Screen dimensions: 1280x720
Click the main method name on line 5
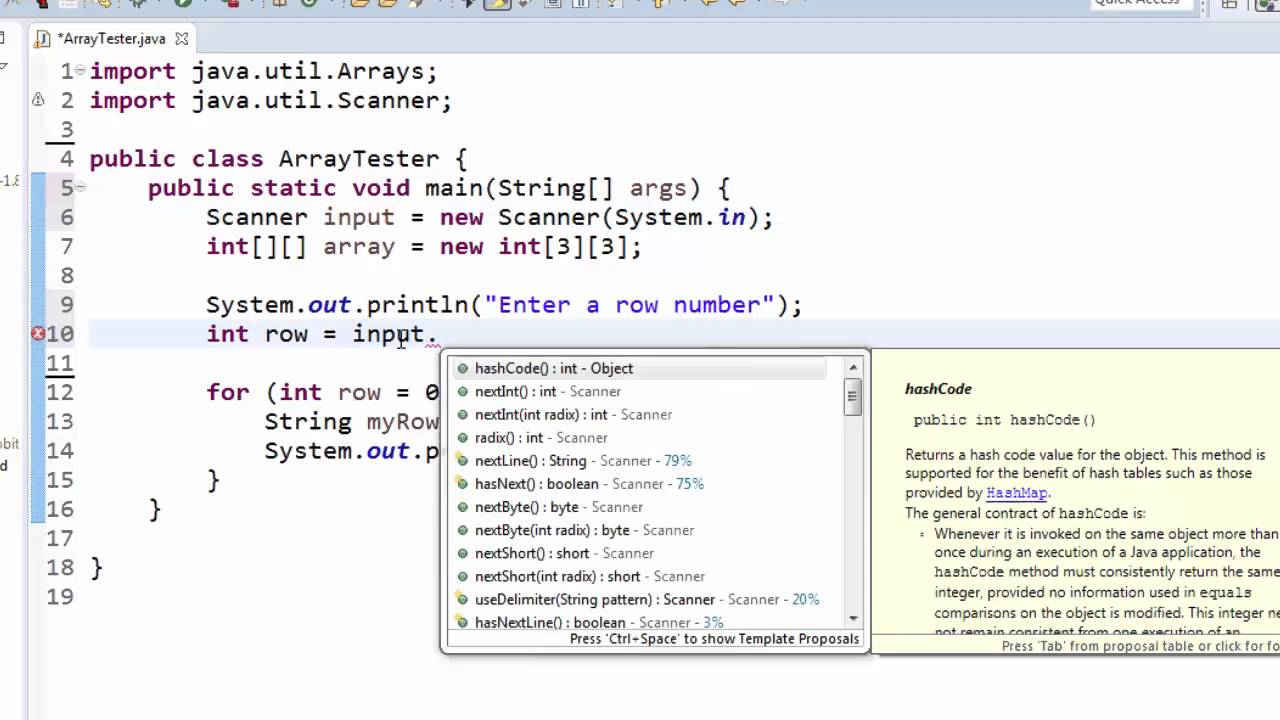pyautogui.click(x=454, y=188)
